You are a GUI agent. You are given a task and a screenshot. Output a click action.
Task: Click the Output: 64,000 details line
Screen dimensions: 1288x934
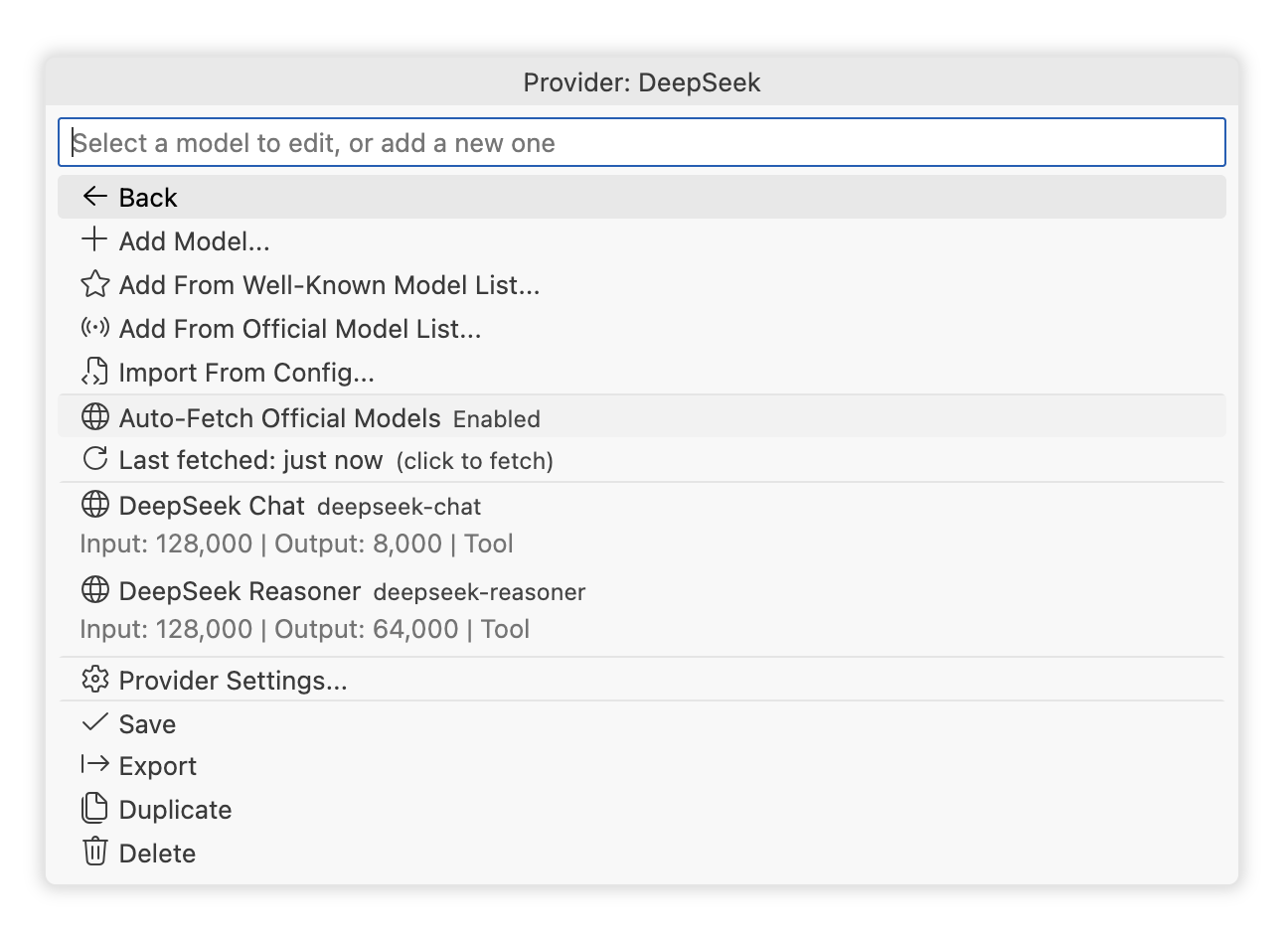[x=304, y=629]
